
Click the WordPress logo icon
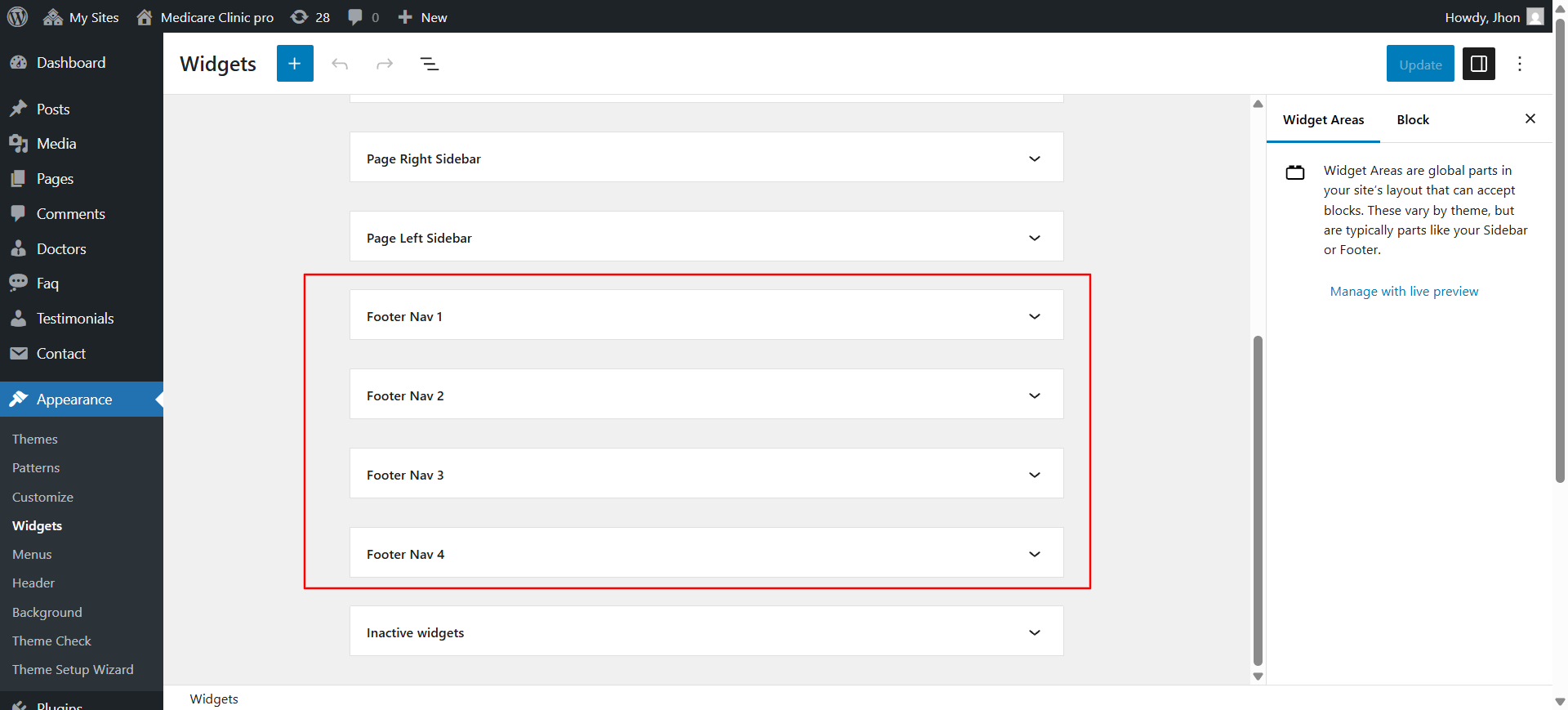point(17,16)
